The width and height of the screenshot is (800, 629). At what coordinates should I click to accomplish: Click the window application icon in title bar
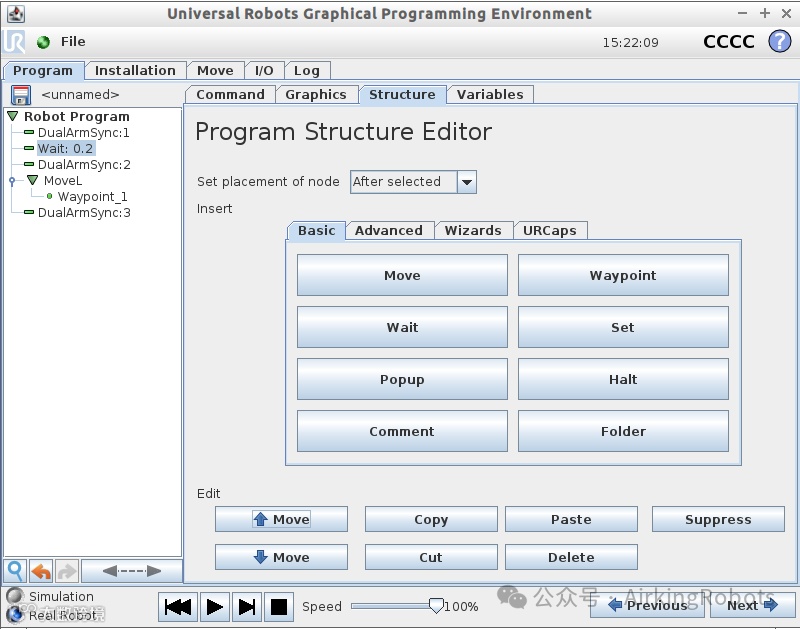tap(16, 14)
